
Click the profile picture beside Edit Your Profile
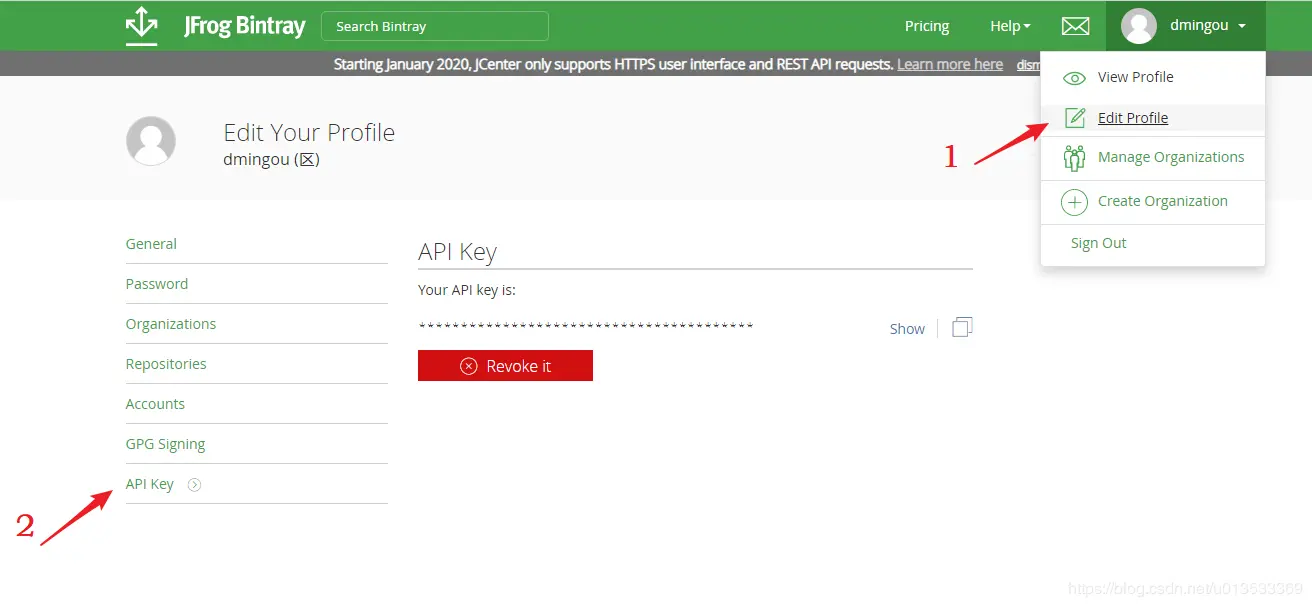coord(151,141)
